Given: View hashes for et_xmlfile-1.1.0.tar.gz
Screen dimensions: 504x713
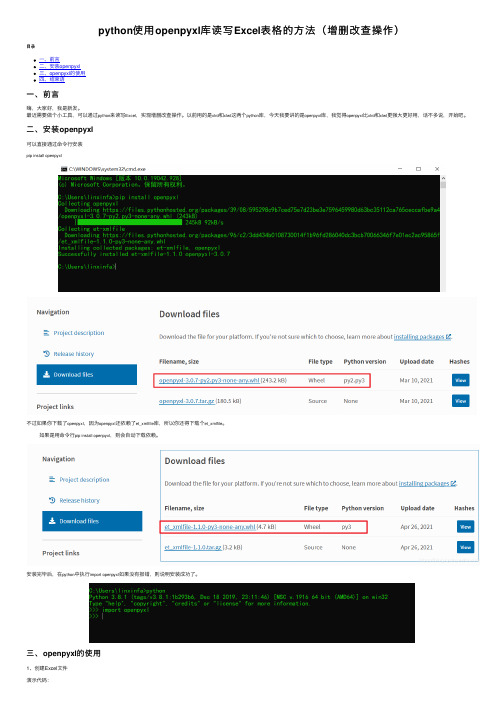Looking at the screenshot, I should pyautogui.click(x=465, y=547).
